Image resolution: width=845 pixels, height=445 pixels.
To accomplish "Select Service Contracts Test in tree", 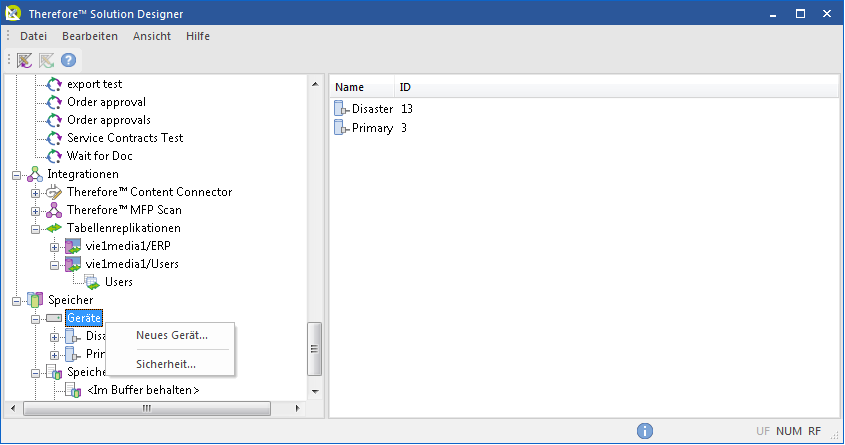I will point(125,138).
